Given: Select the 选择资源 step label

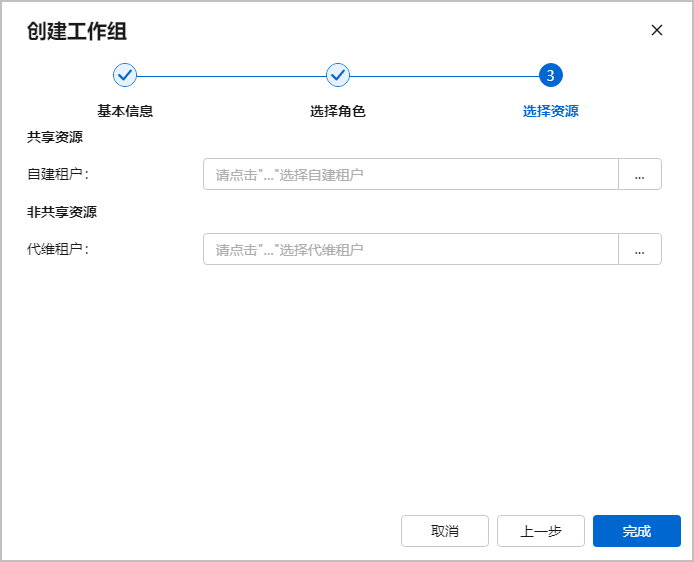Looking at the screenshot, I should click(x=550, y=111).
